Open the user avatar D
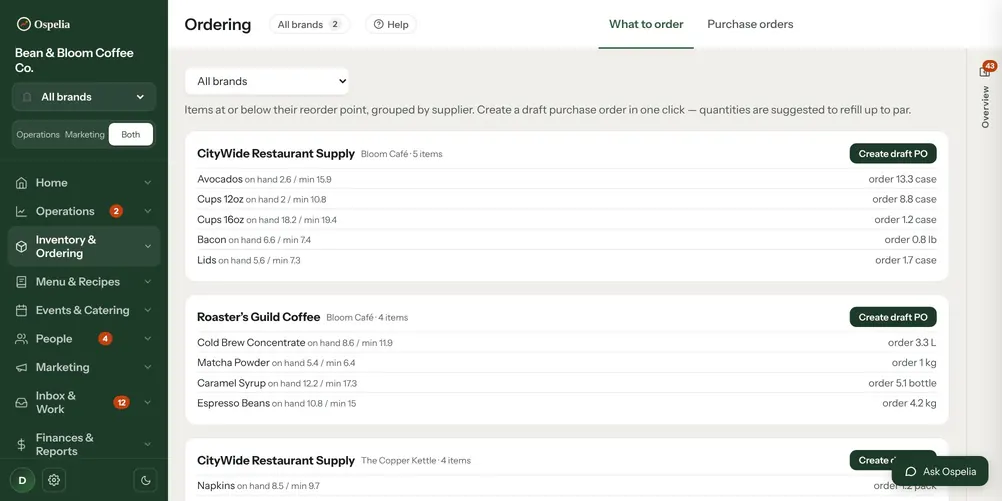 pyautogui.click(x=22, y=480)
